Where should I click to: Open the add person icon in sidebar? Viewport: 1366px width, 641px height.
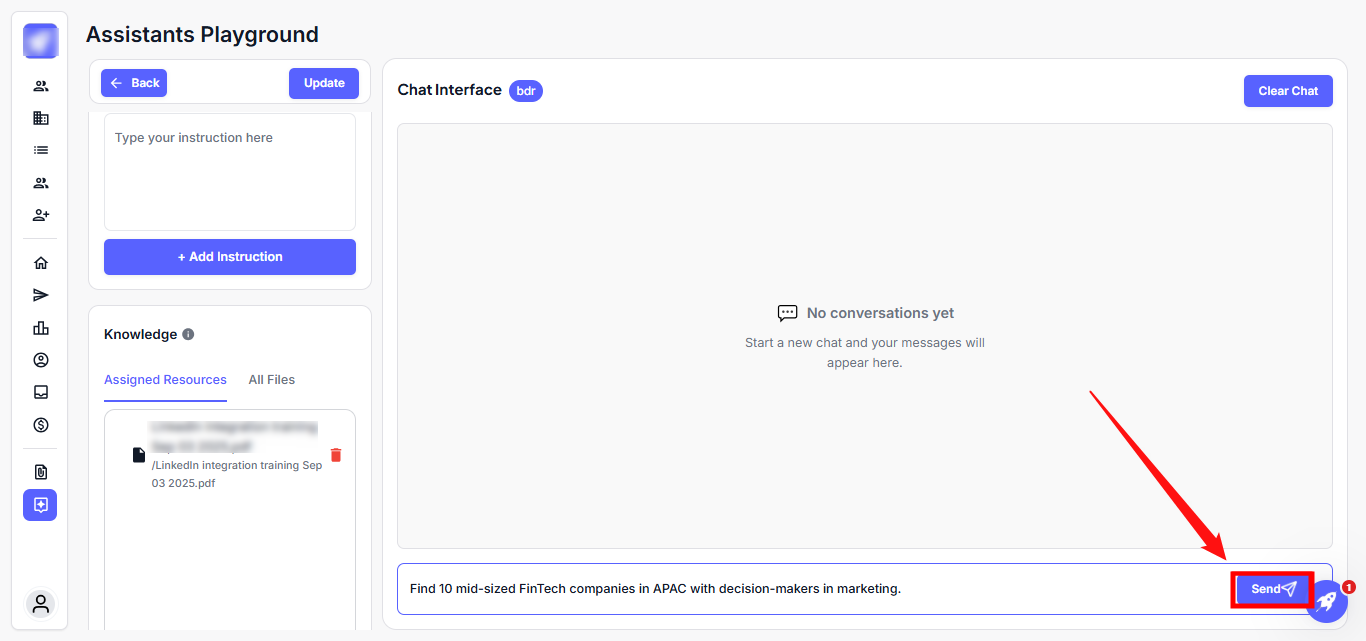click(40, 215)
